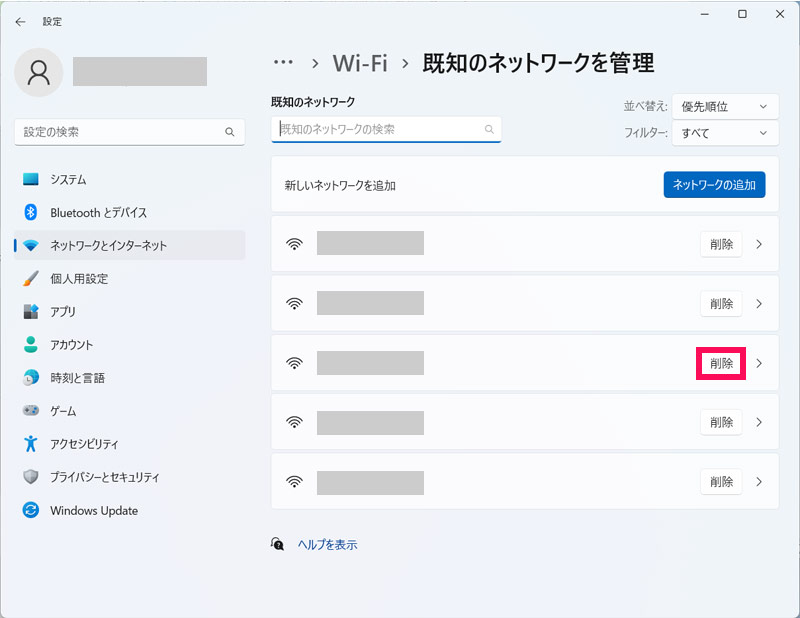
Task: Open the ヘルプを表示 link
Action: 328,545
